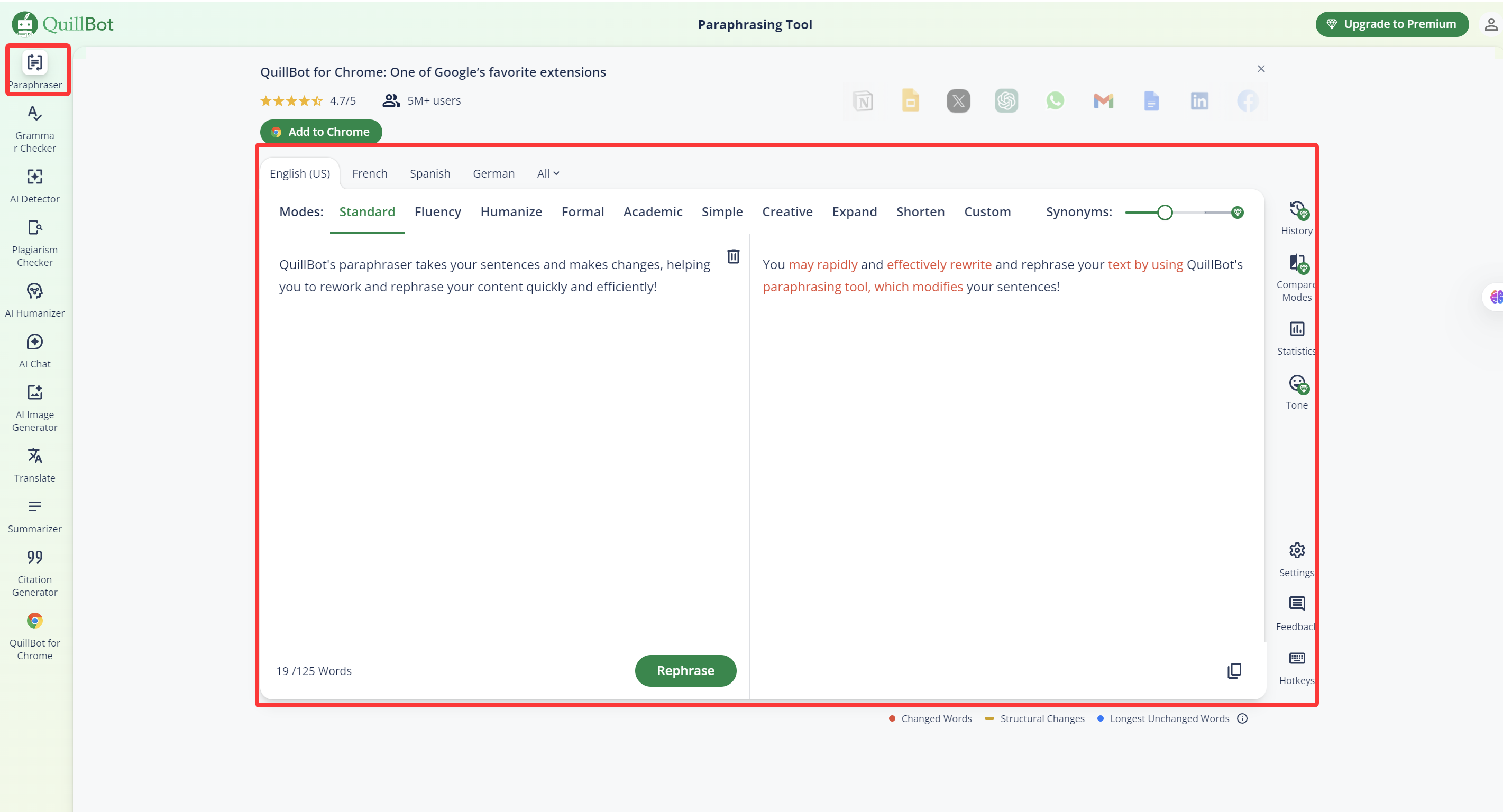1503x812 pixels.
Task: Switch to the Fluency mode tab
Action: [x=437, y=212]
